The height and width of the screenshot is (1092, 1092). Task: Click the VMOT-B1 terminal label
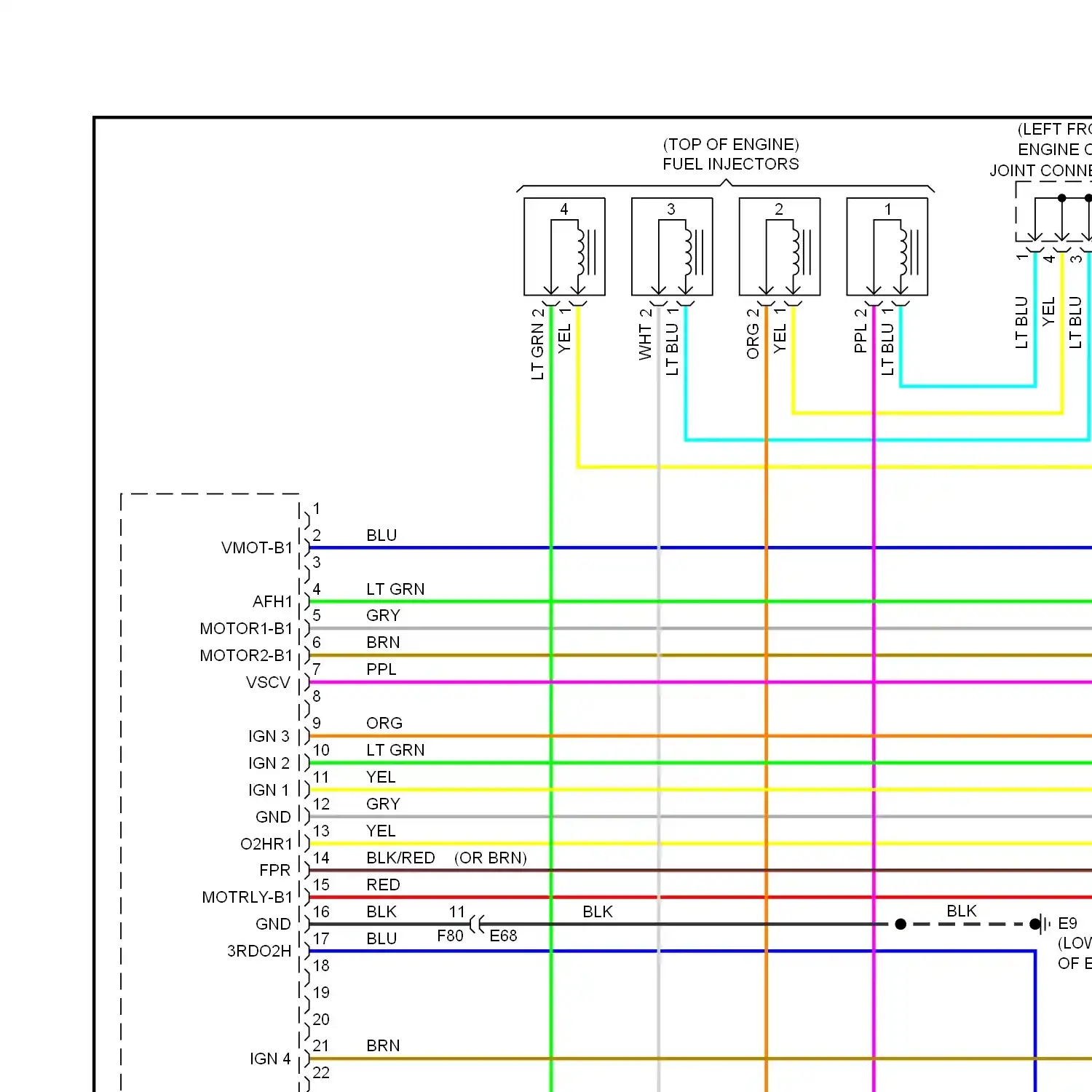[x=256, y=547]
